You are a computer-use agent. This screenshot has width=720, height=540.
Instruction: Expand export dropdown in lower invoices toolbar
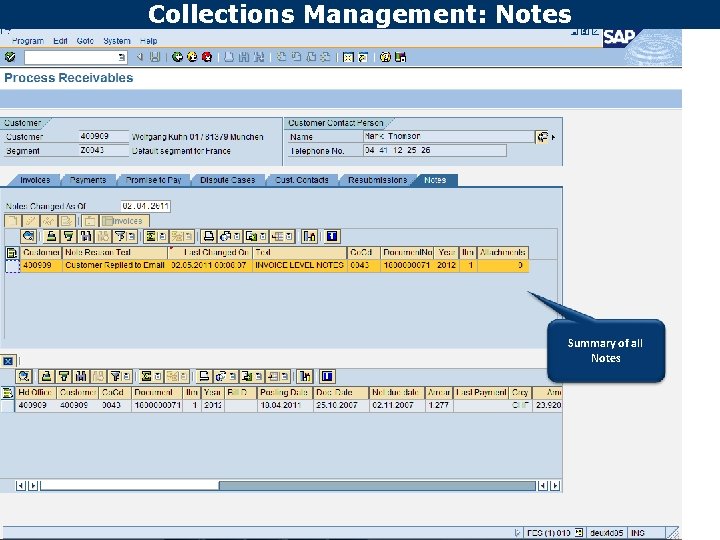click(259, 377)
